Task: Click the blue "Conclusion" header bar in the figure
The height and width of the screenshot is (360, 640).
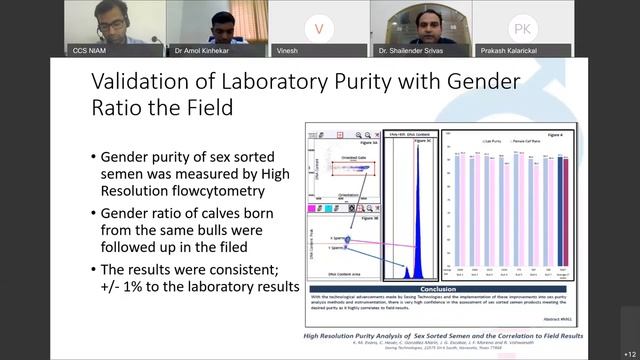Action: click(438, 289)
